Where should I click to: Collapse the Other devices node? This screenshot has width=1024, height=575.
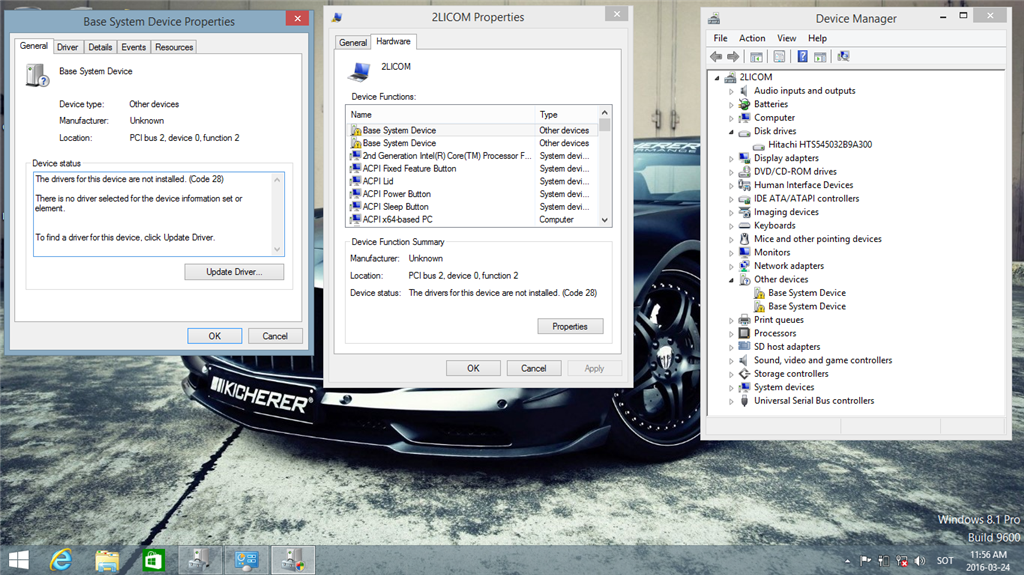731,280
